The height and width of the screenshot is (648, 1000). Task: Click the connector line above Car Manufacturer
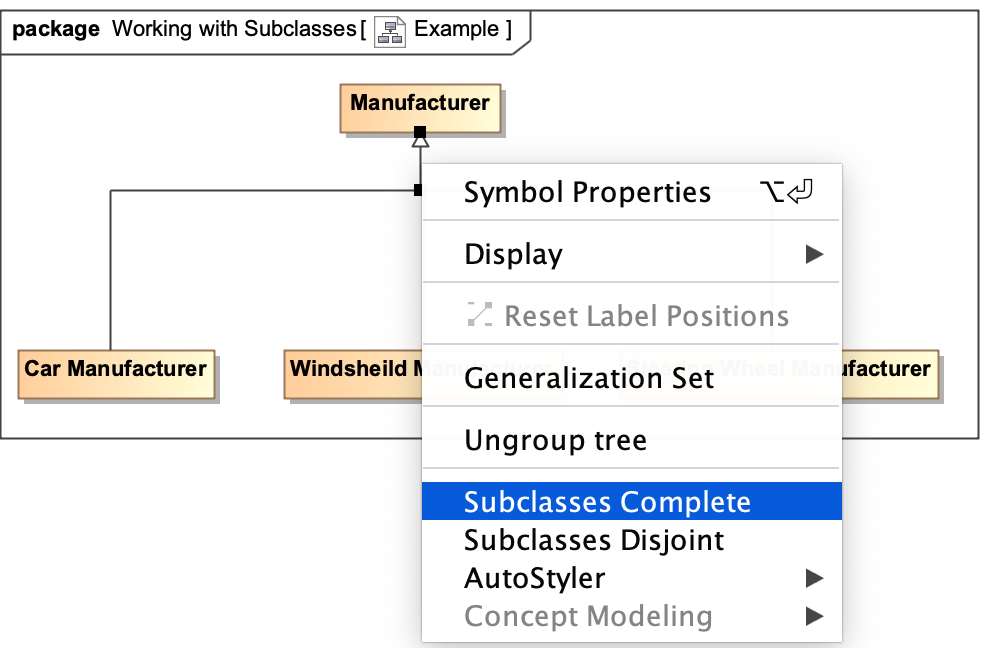point(110,270)
